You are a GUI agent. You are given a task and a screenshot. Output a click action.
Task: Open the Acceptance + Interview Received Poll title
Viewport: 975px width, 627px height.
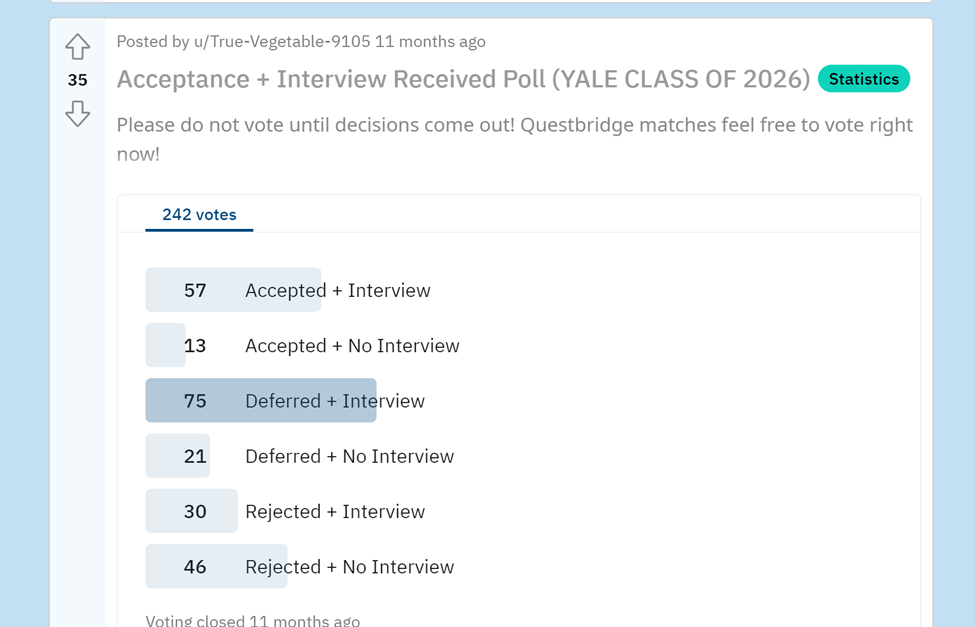pos(463,79)
